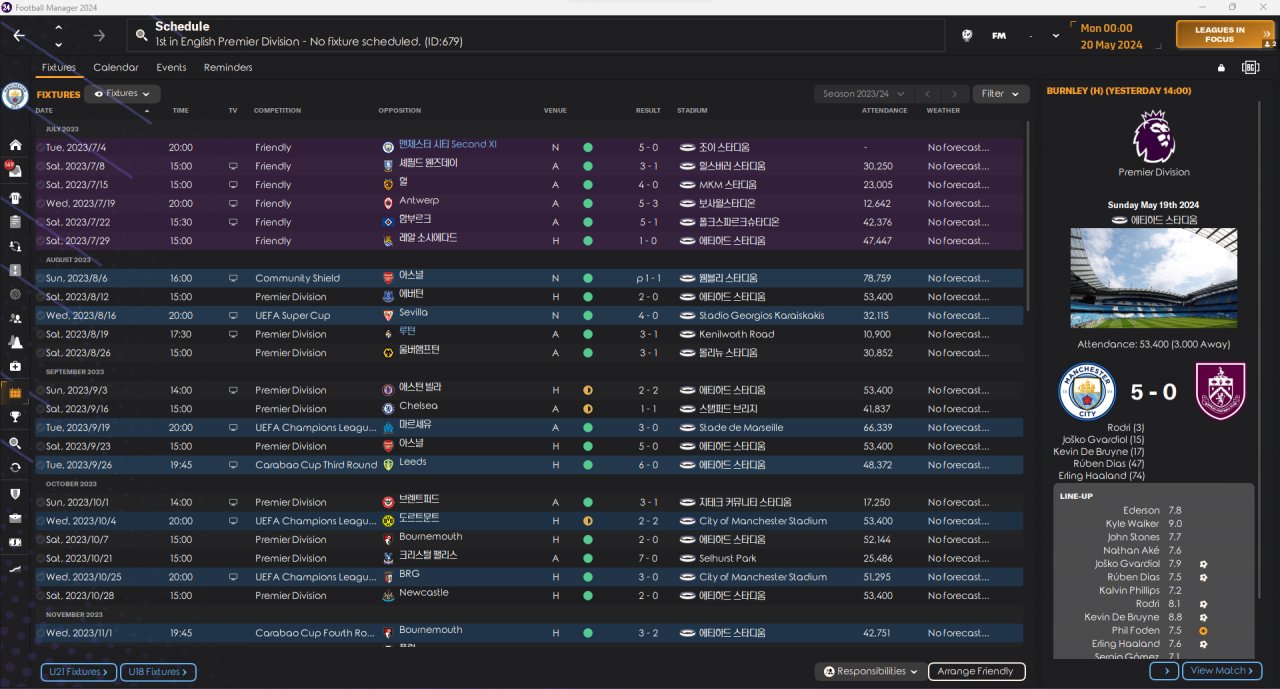Click the arrow button beside View Match

[x=1164, y=671]
